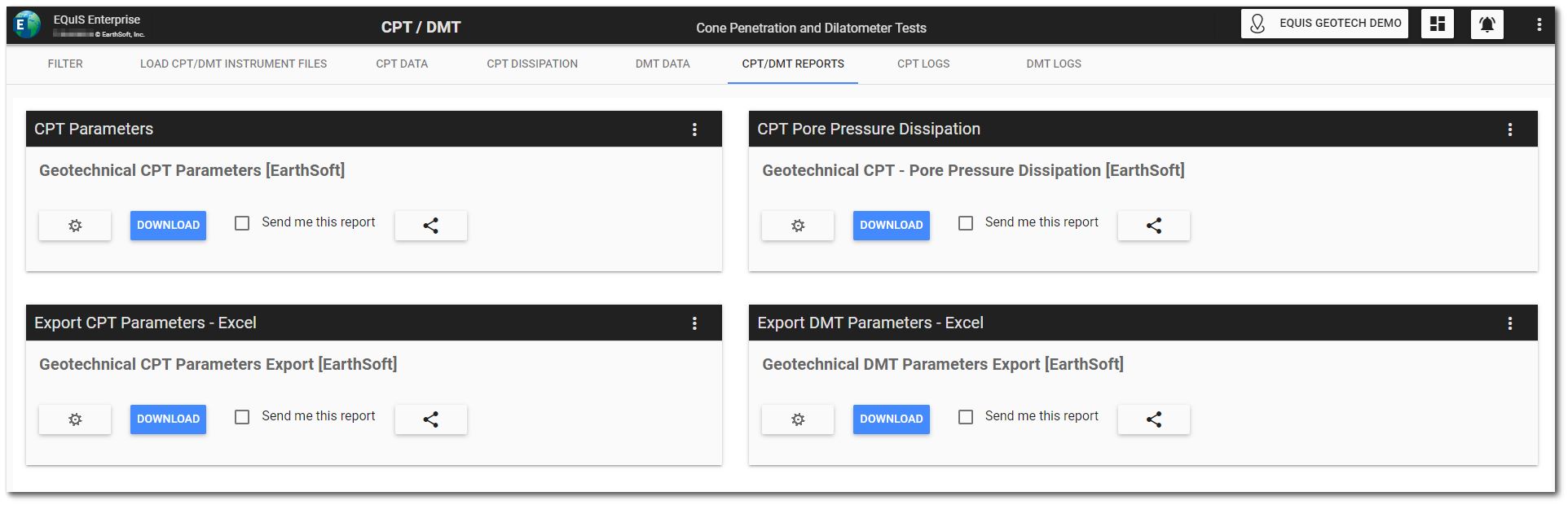Click share icon in CPT Parameters widget
The width and height of the screenshot is (1568, 505).
[431, 226]
